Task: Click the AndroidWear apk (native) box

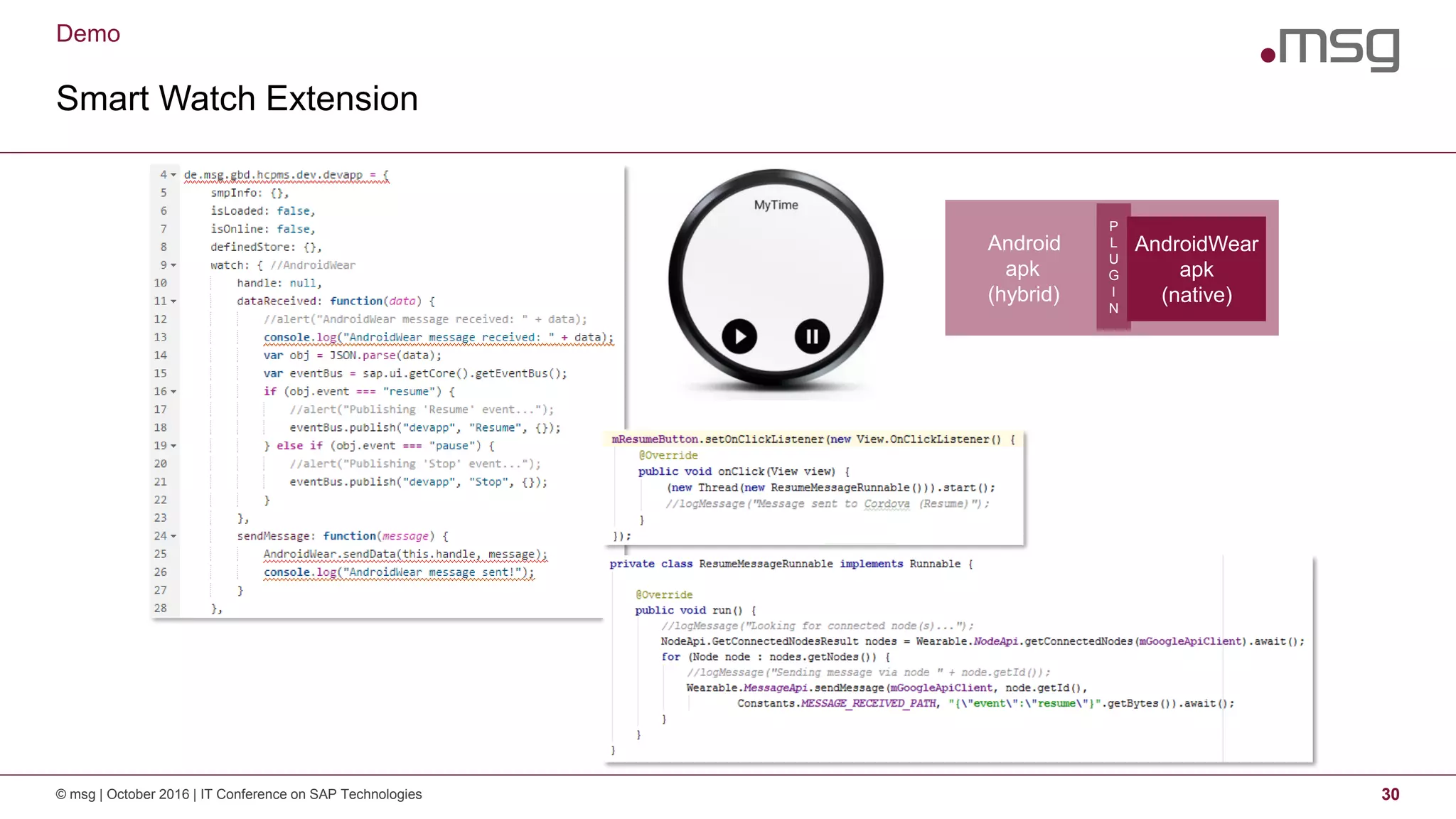Action: (x=1196, y=269)
